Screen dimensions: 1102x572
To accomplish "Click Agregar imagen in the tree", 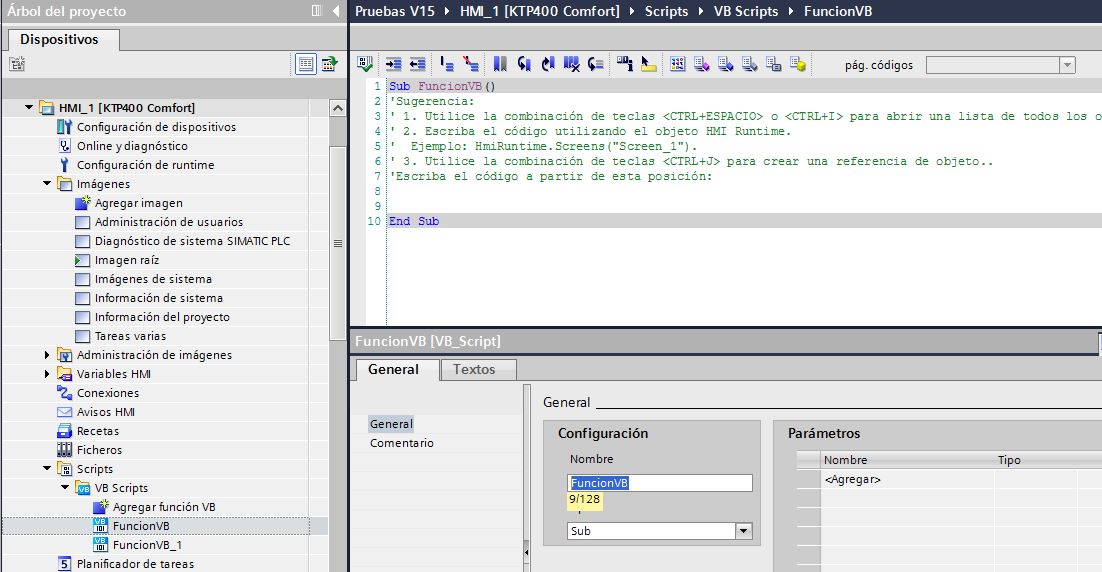I will coord(138,202).
